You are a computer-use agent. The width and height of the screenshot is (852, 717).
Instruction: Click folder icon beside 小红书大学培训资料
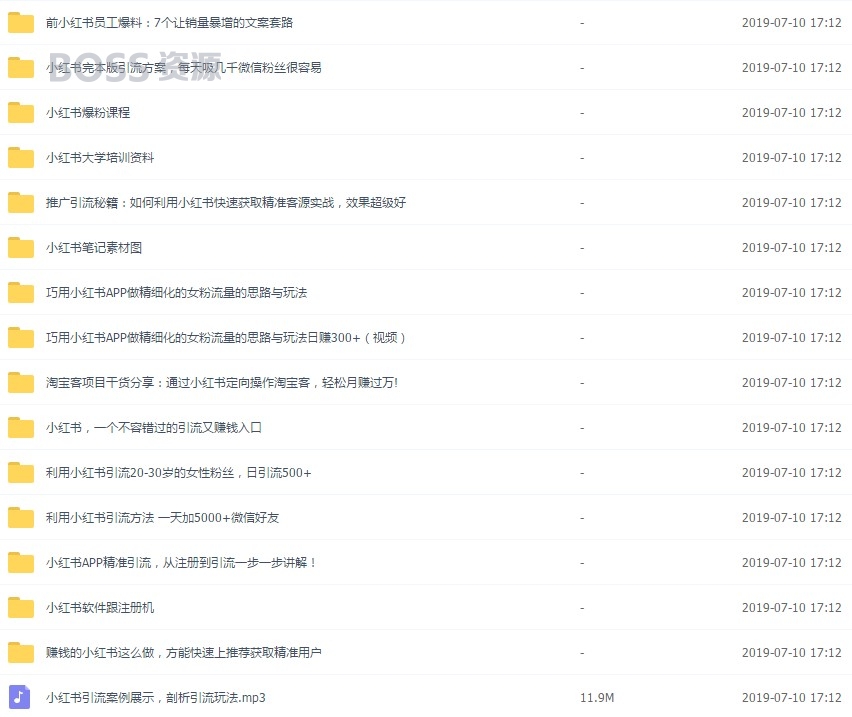[x=21, y=158]
